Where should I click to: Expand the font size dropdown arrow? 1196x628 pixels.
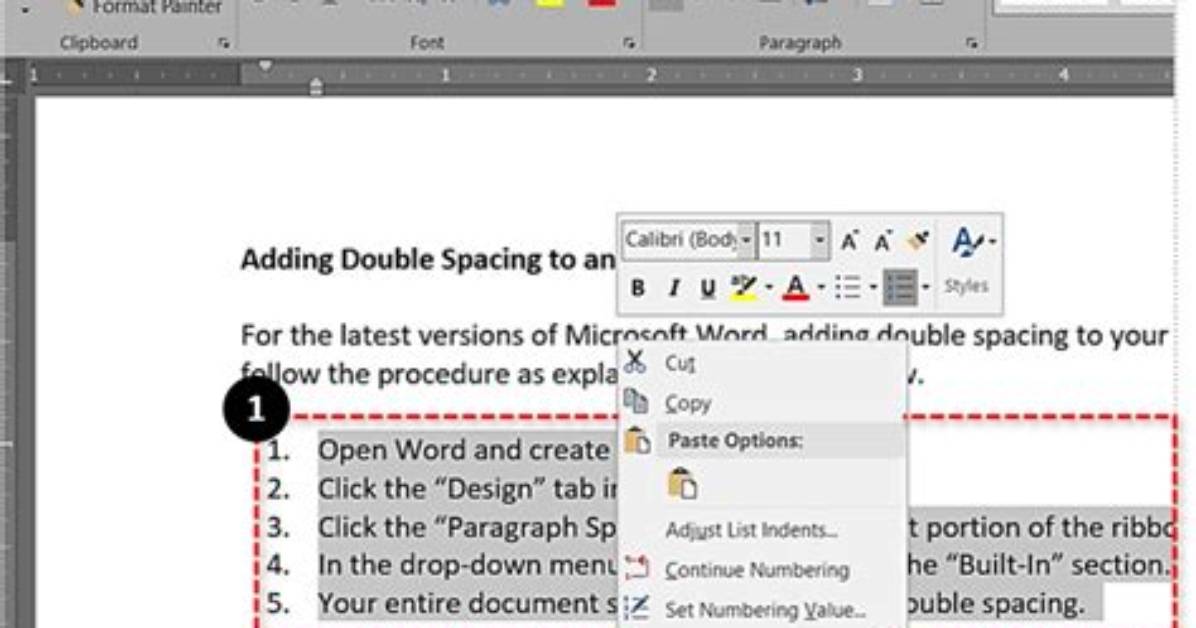pyautogui.click(x=819, y=240)
